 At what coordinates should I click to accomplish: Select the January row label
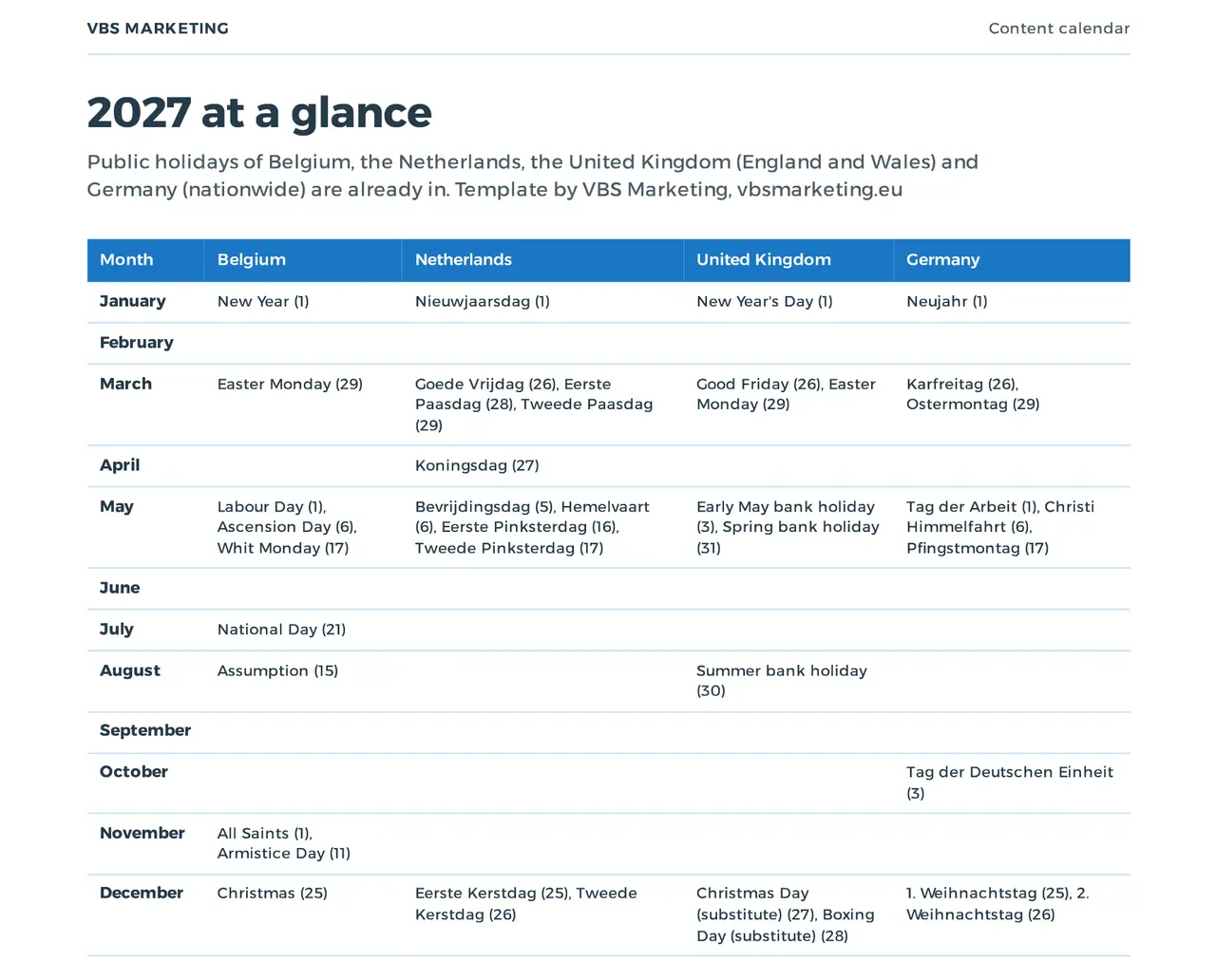(x=133, y=301)
